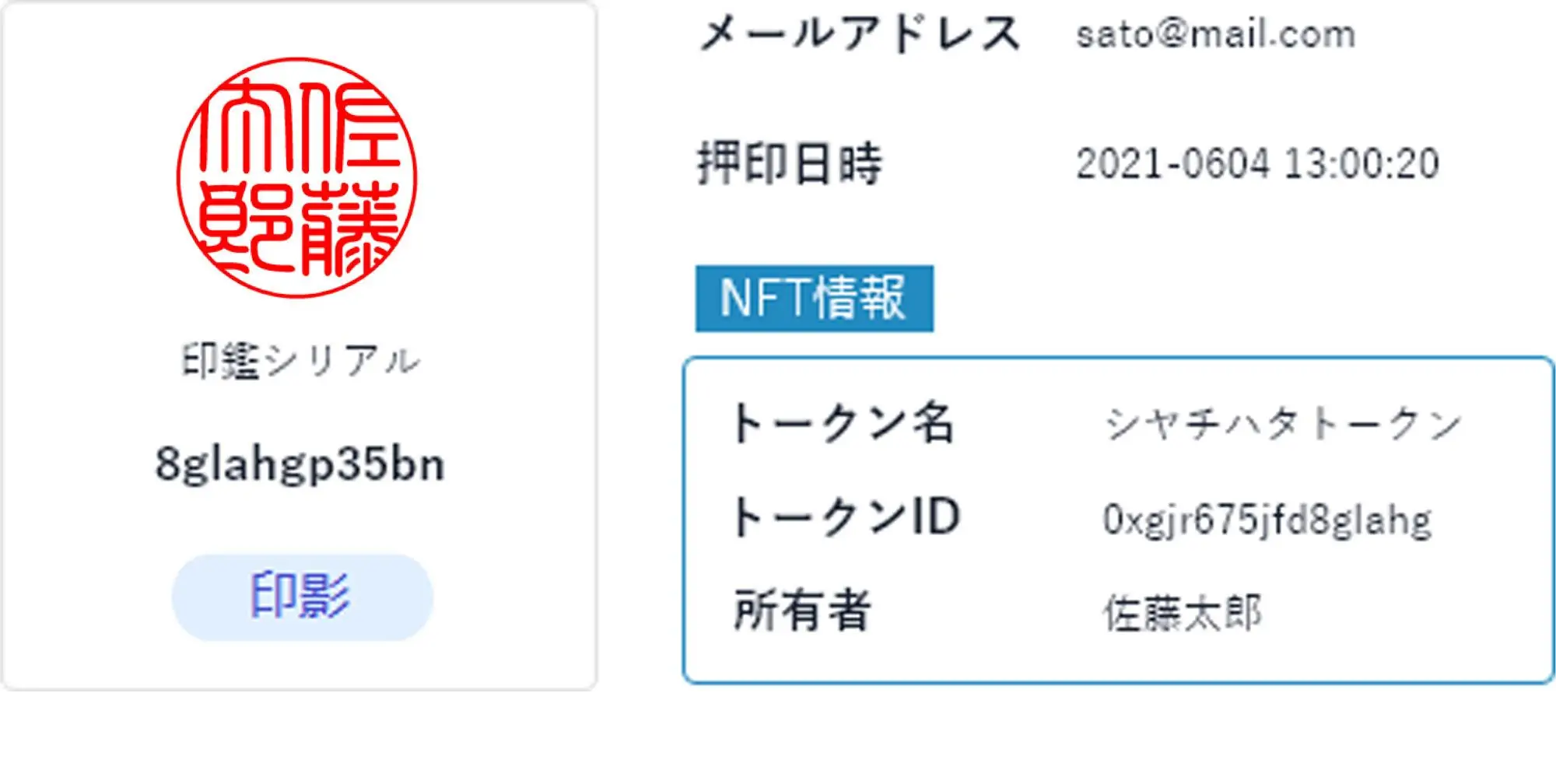Click the 郎 character inside the red seal
The width and height of the screenshot is (1556, 784).
(244, 229)
